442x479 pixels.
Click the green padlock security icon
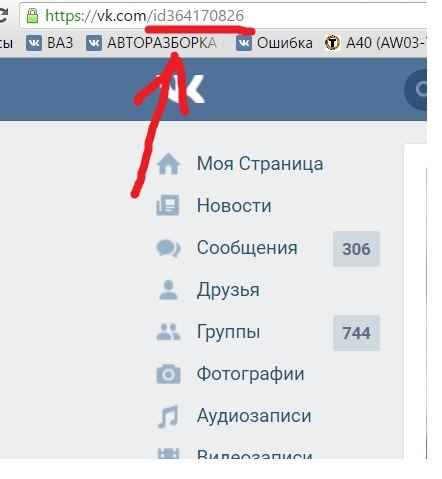[x=32, y=15]
